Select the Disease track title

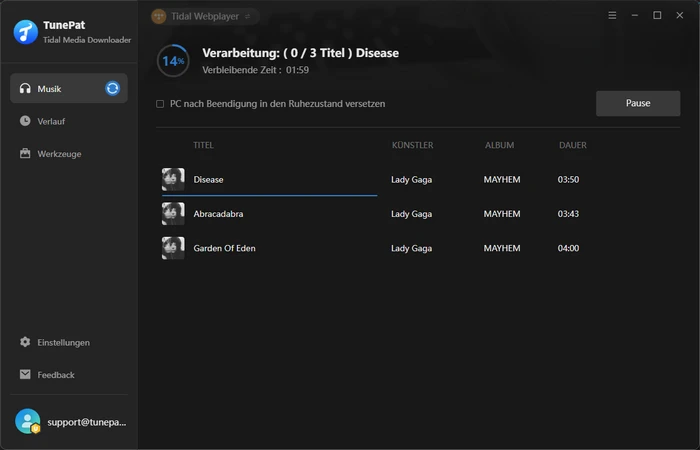tap(208, 179)
